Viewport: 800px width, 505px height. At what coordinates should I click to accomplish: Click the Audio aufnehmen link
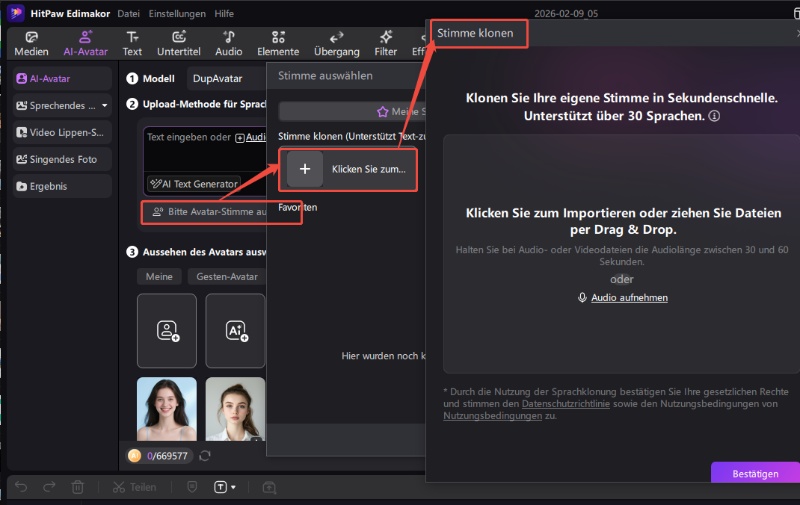[x=629, y=297]
